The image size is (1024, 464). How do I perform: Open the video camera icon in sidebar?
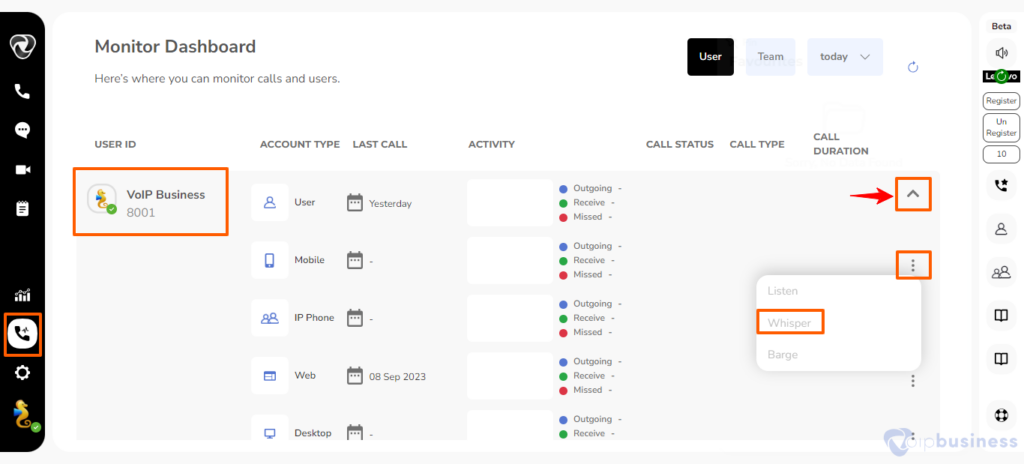pyautogui.click(x=22, y=170)
